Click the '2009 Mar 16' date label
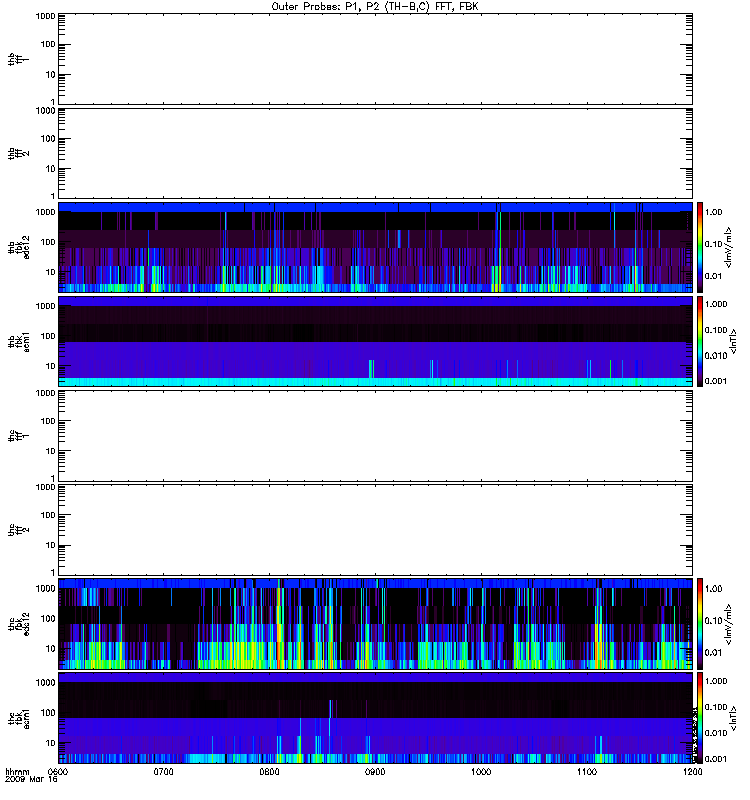 [31, 779]
